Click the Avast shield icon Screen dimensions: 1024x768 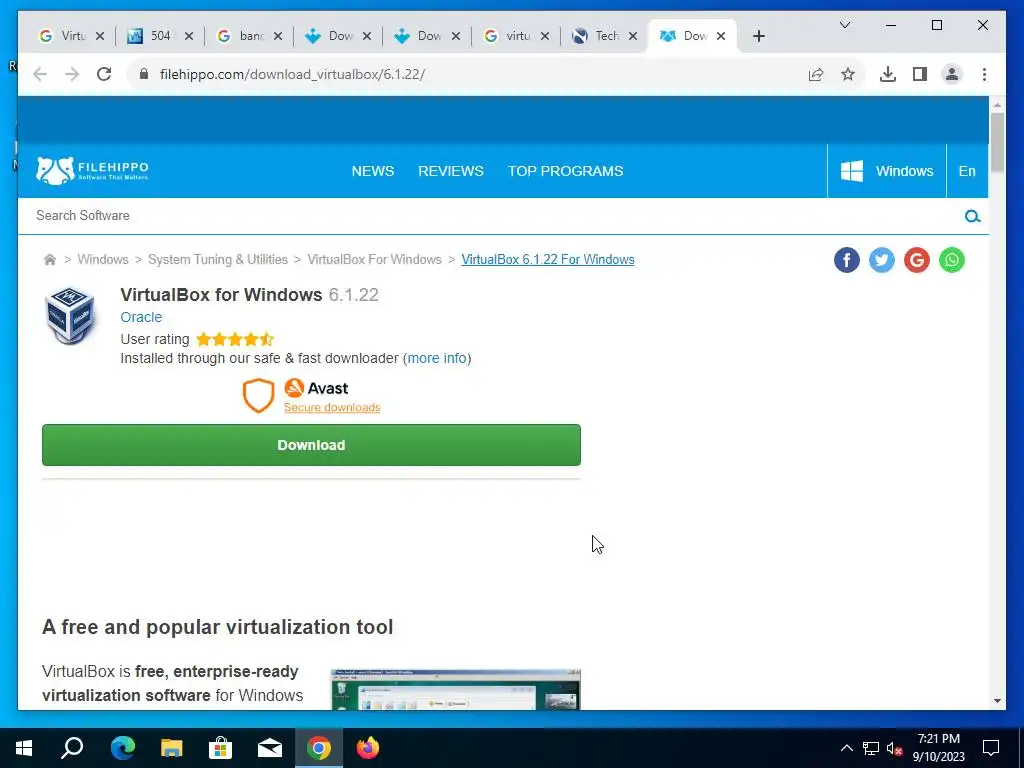pyautogui.click(x=259, y=396)
